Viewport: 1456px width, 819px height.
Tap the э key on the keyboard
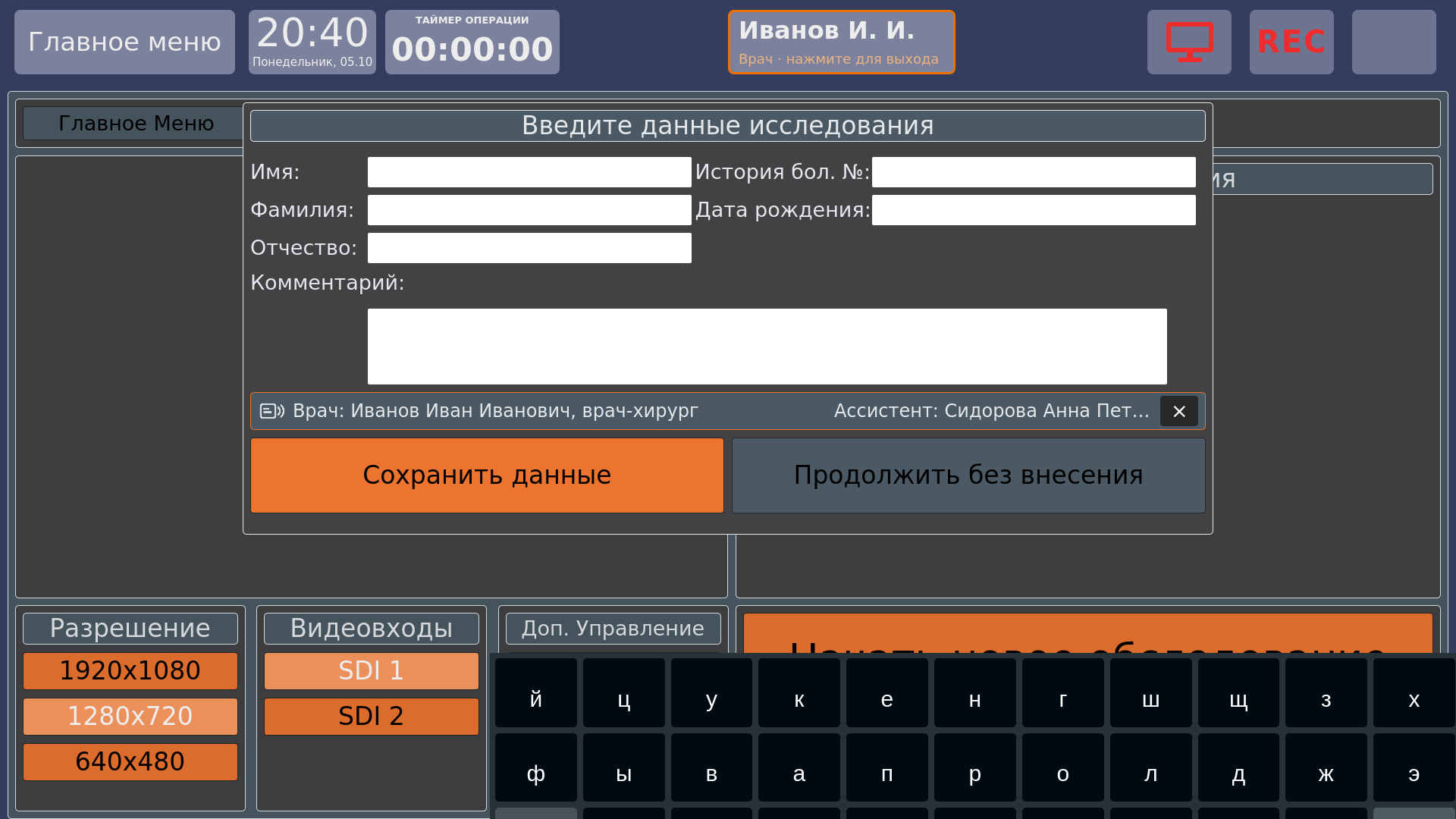click(1414, 767)
